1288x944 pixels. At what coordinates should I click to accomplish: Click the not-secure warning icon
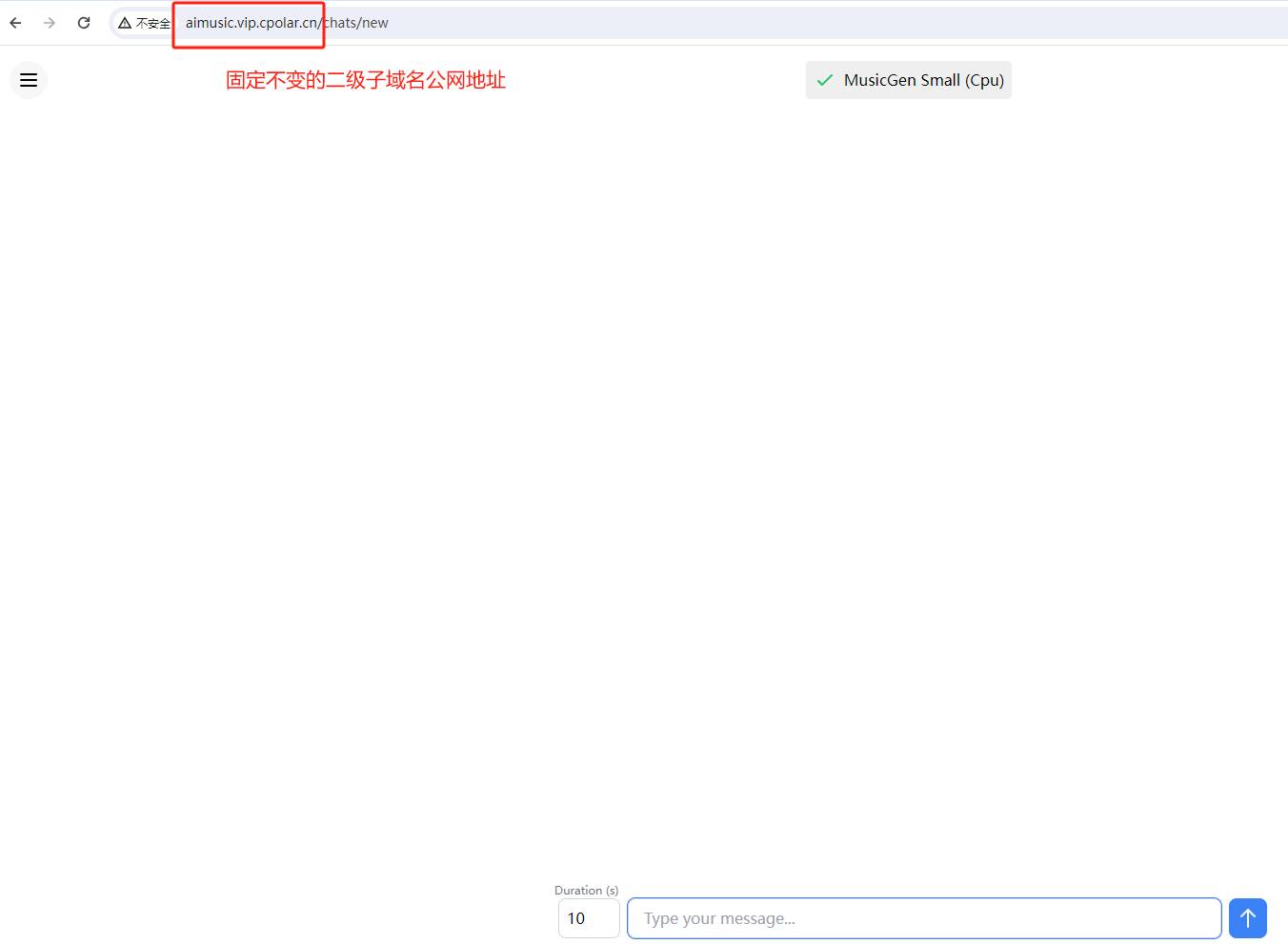coord(125,23)
